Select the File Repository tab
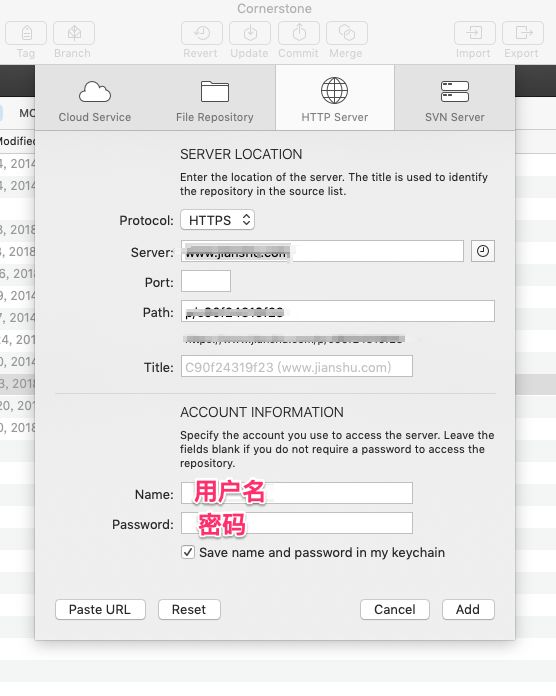Viewport: 556px width, 696px height. [215, 99]
